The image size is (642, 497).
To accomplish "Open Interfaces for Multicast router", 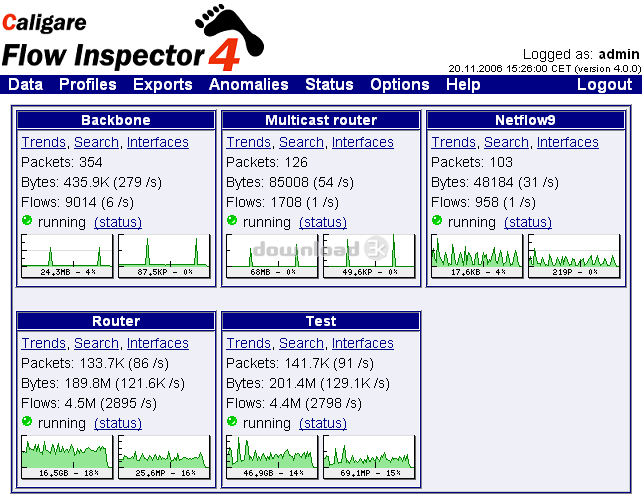I will click(x=363, y=142).
